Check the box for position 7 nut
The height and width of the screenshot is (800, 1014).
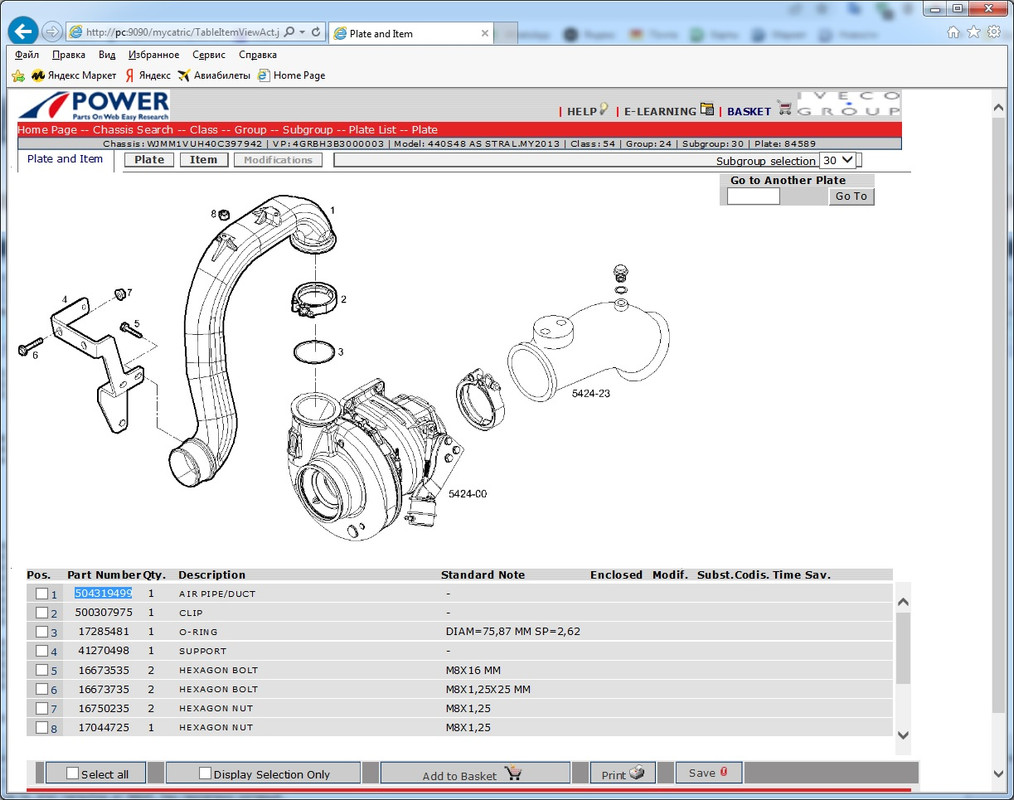click(42, 708)
